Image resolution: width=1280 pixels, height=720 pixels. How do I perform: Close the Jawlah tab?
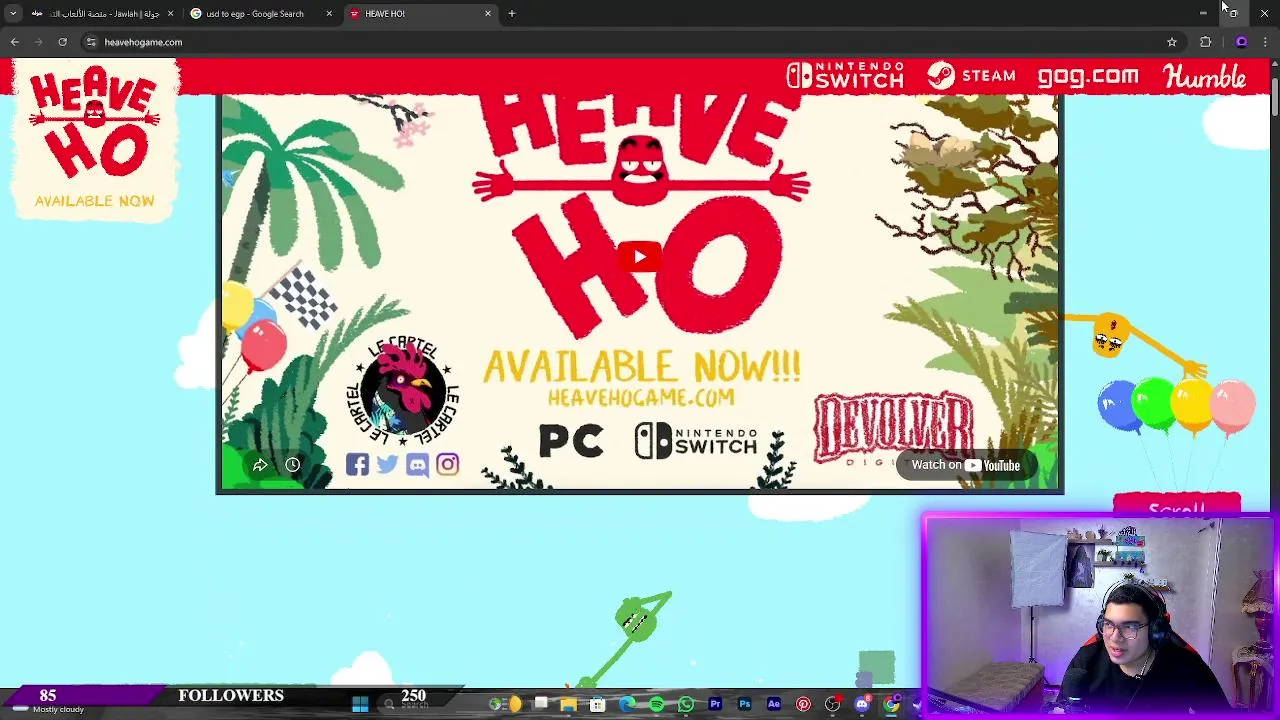tap(170, 14)
